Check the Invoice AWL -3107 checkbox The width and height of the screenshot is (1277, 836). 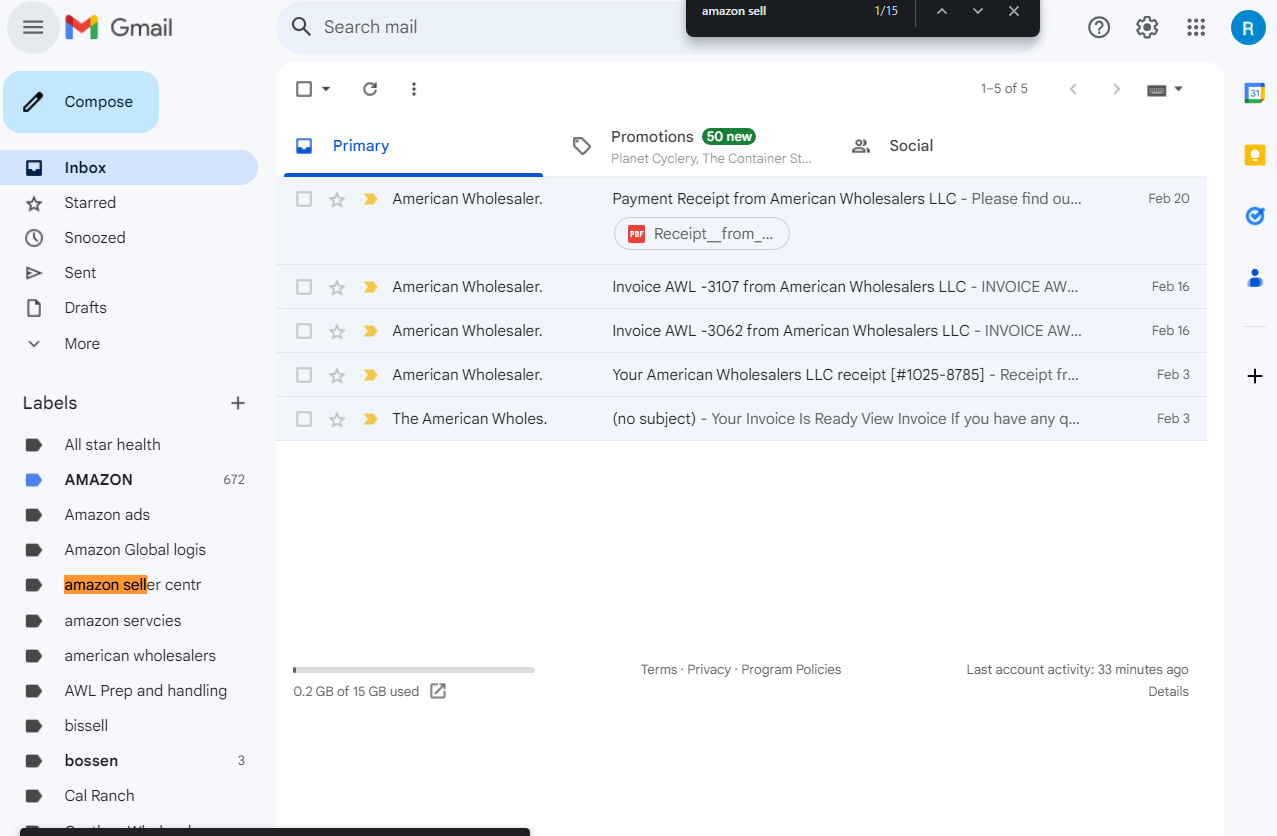(304, 287)
